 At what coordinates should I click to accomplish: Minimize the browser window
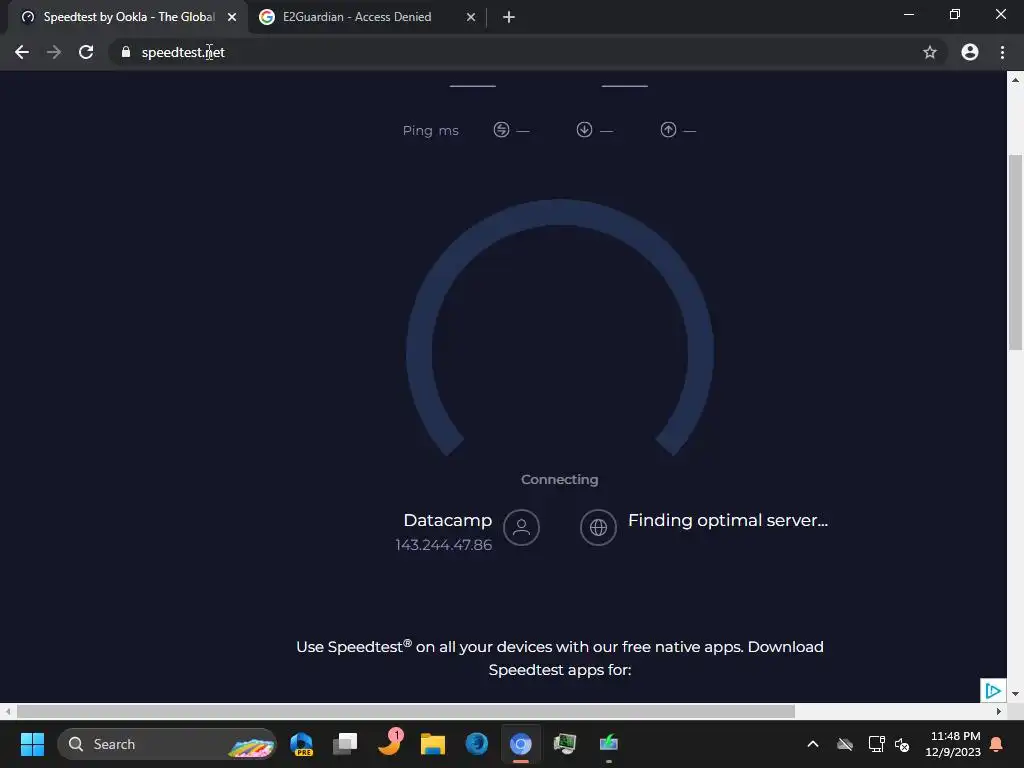(x=908, y=14)
